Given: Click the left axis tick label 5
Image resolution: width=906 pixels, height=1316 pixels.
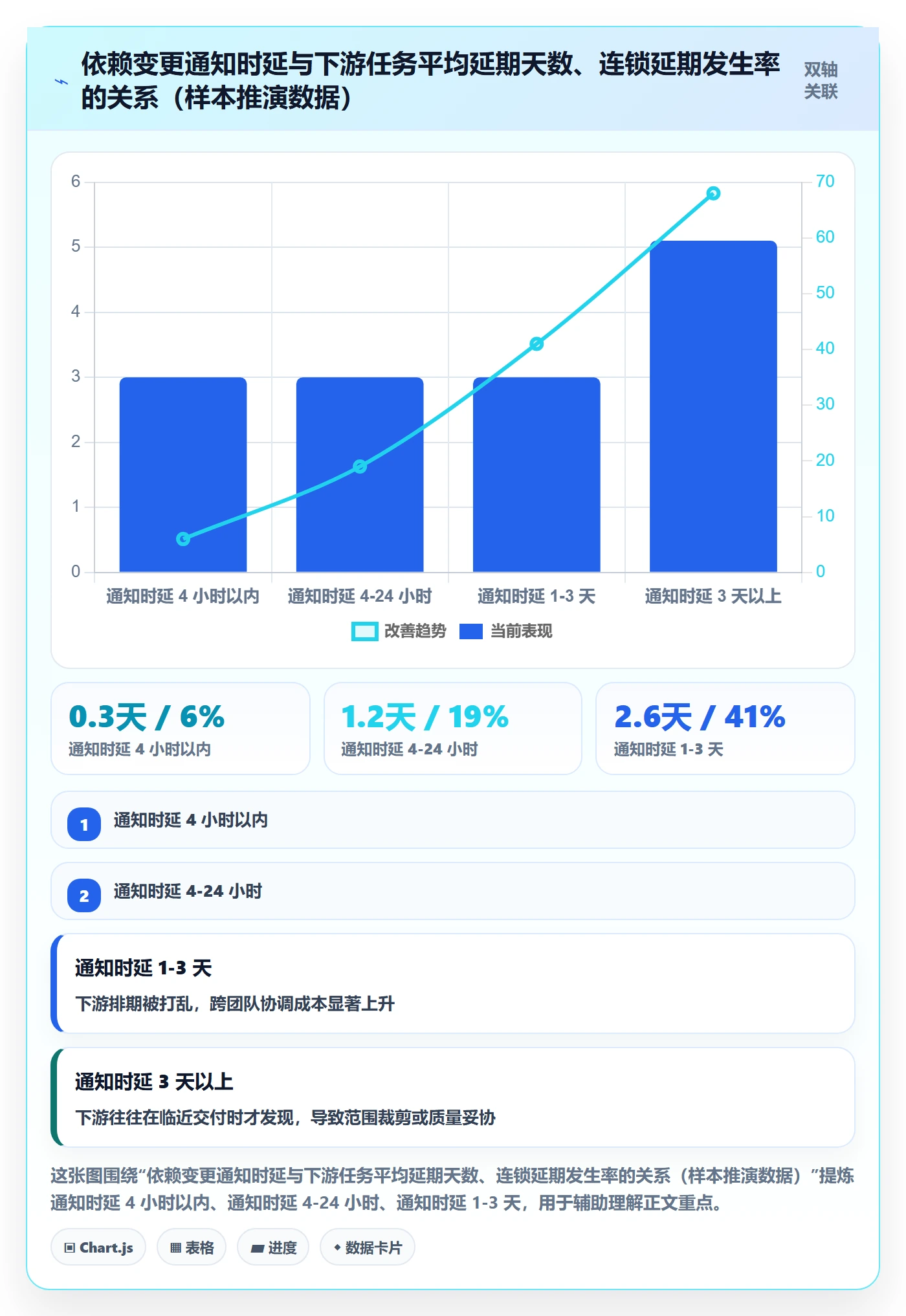Looking at the screenshot, I should pyautogui.click(x=76, y=247).
